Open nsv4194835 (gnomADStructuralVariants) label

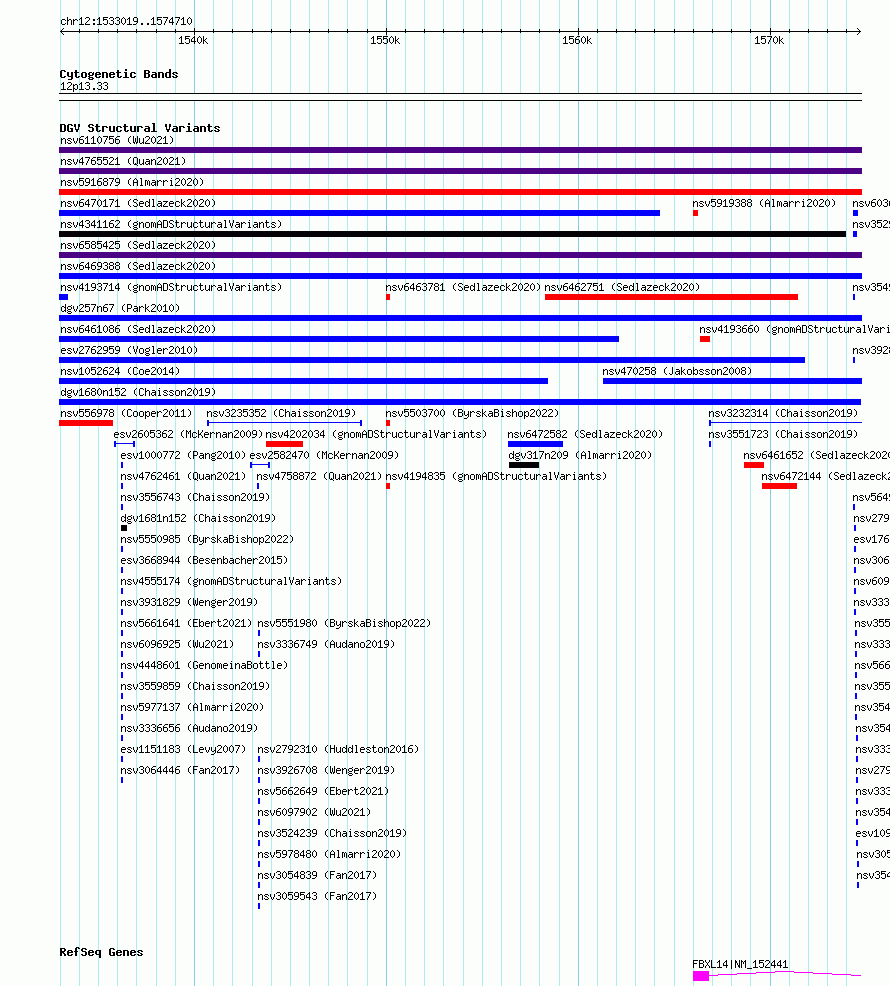tap(496, 476)
